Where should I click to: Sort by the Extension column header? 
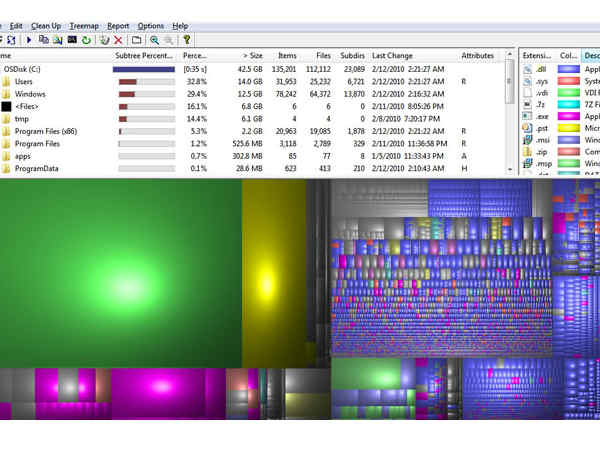click(537, 56)
